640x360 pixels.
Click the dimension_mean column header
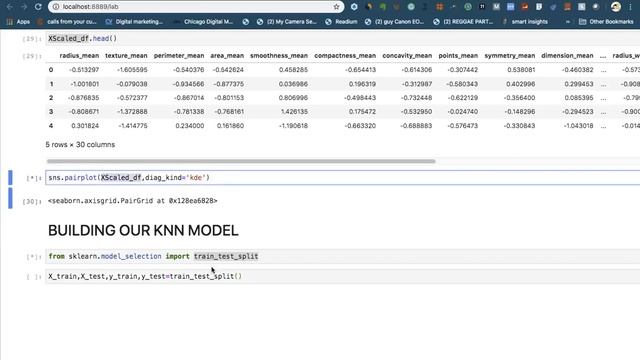tap(567, 56)
